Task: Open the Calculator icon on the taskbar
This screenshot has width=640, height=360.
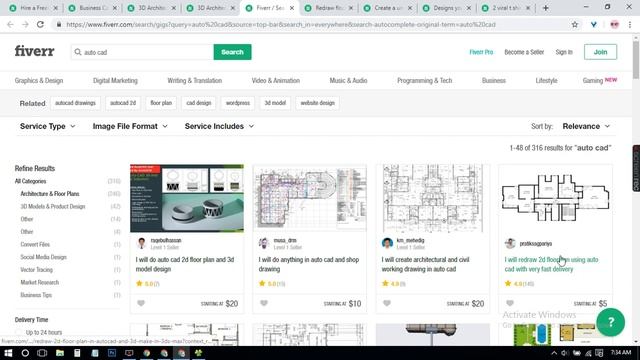Action: pyautogui.click(x=77, y=353)
